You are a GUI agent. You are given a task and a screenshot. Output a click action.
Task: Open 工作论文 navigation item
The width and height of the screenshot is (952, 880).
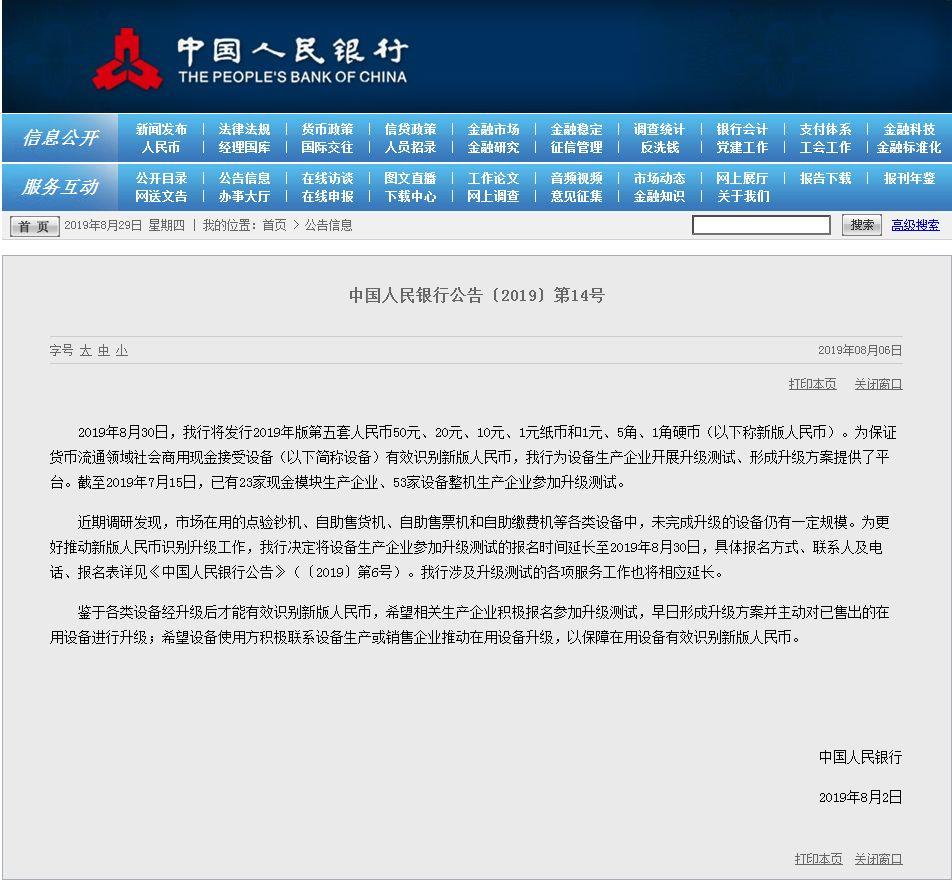pyautogui.click(x=493, y=179)
